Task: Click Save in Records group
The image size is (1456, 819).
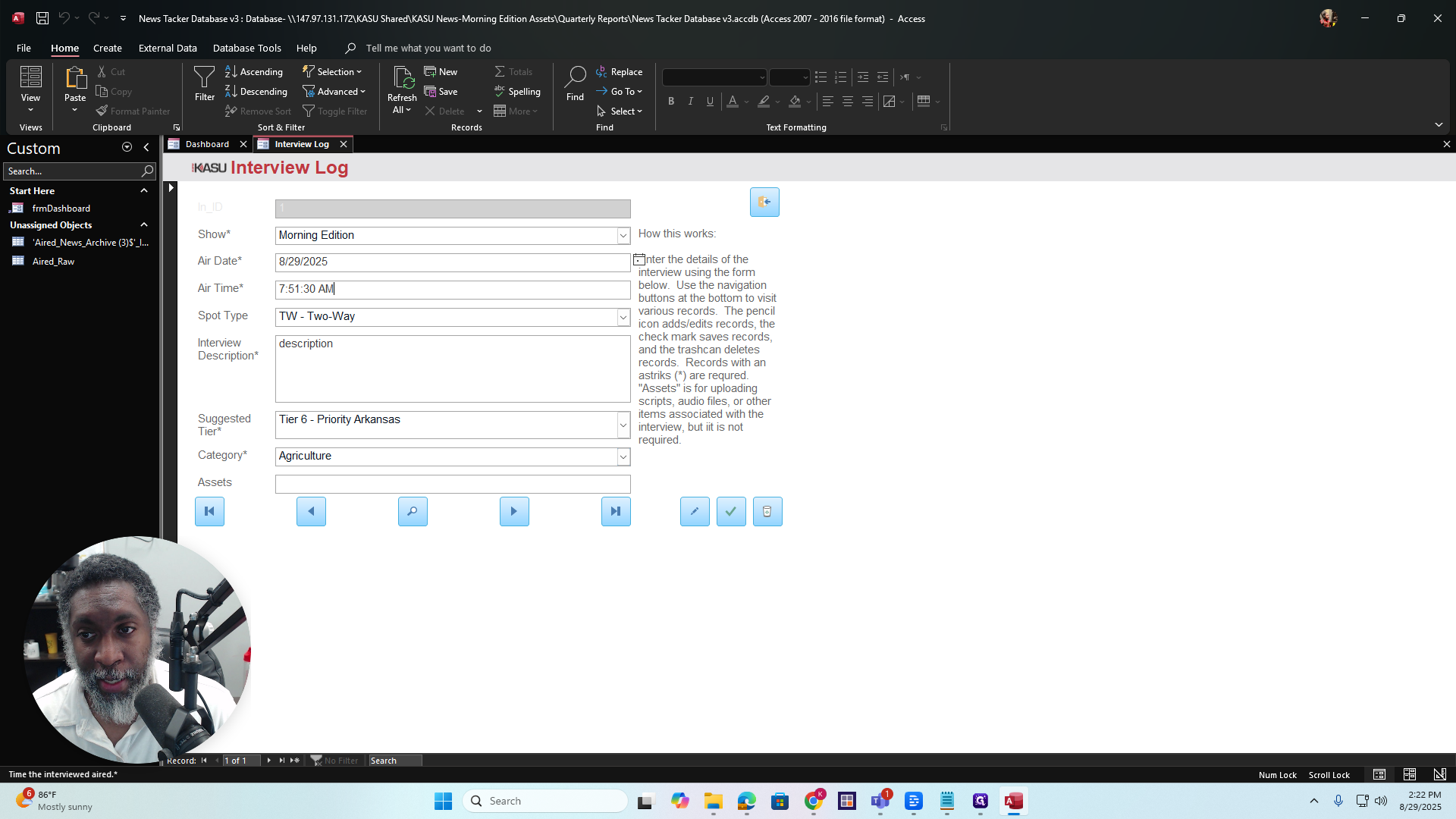Action: 441,91
